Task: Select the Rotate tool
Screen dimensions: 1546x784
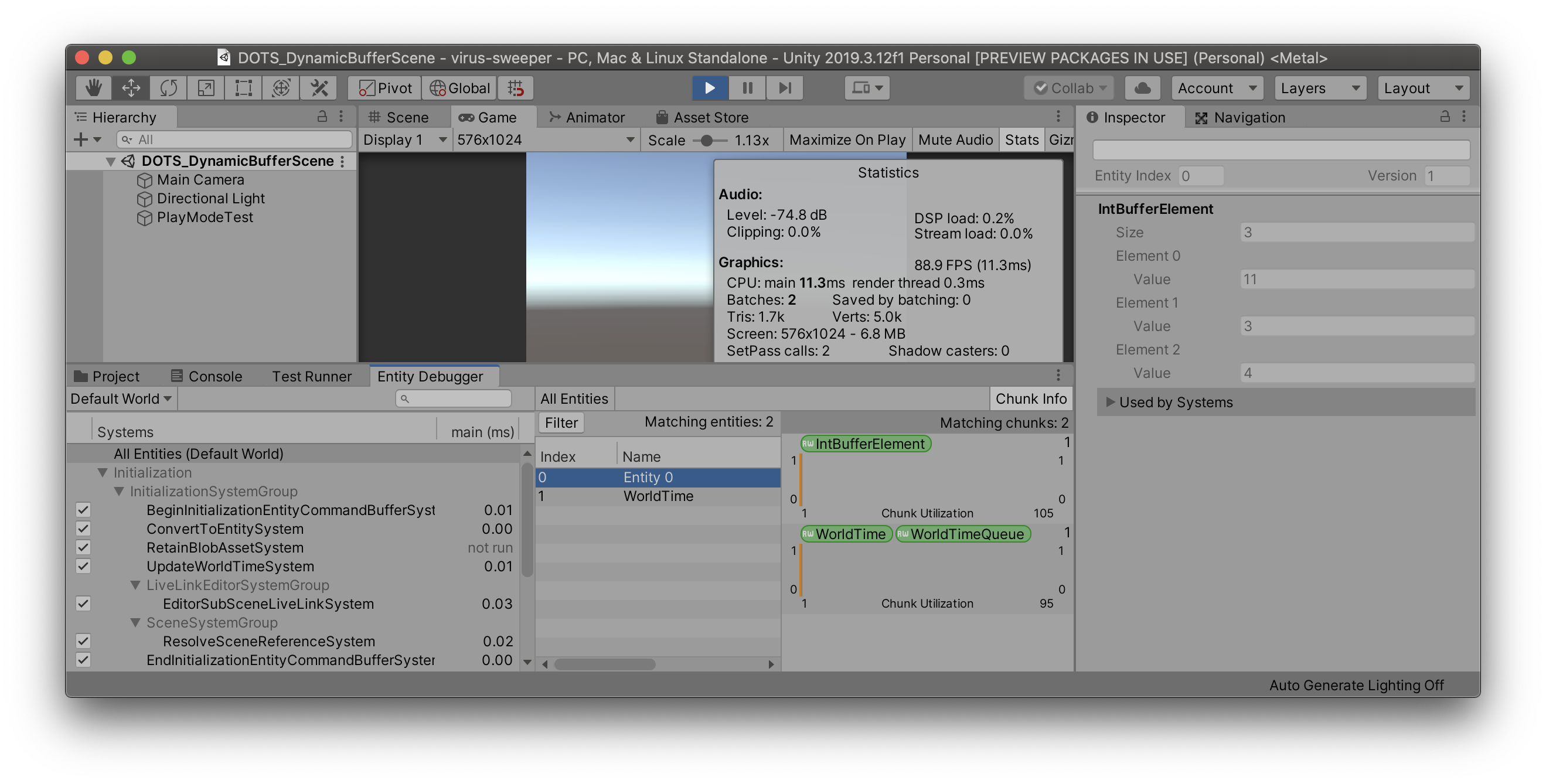Action: coord(169,88)
